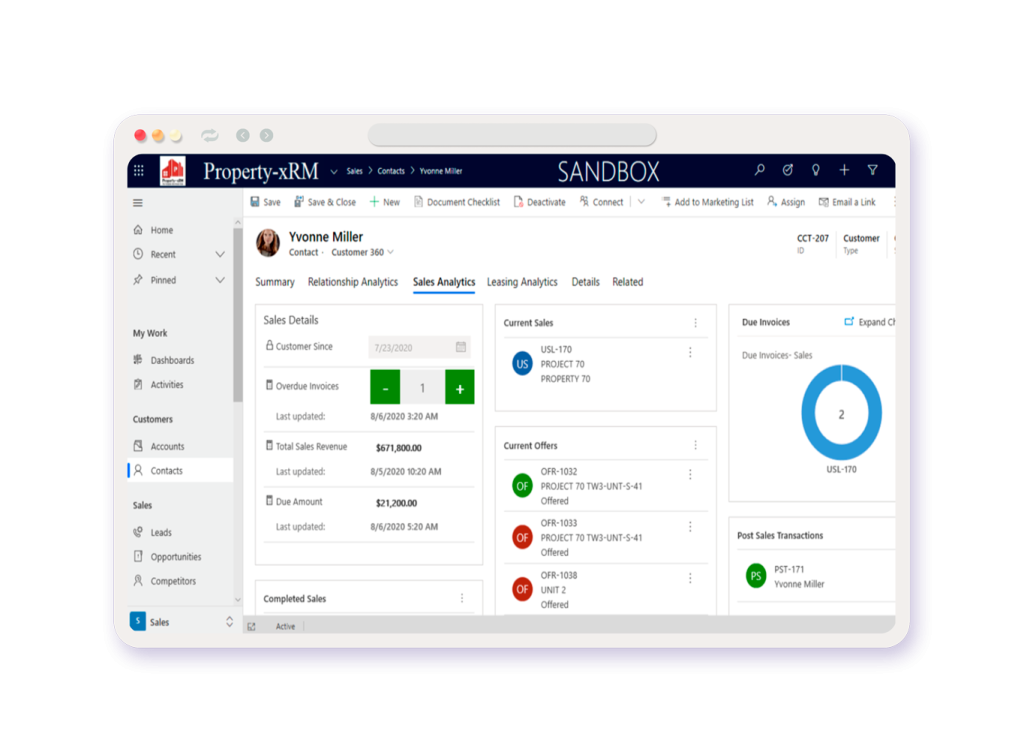Select Contacts in sidebar
This screenshot has height=749, width=1024.
181,470
